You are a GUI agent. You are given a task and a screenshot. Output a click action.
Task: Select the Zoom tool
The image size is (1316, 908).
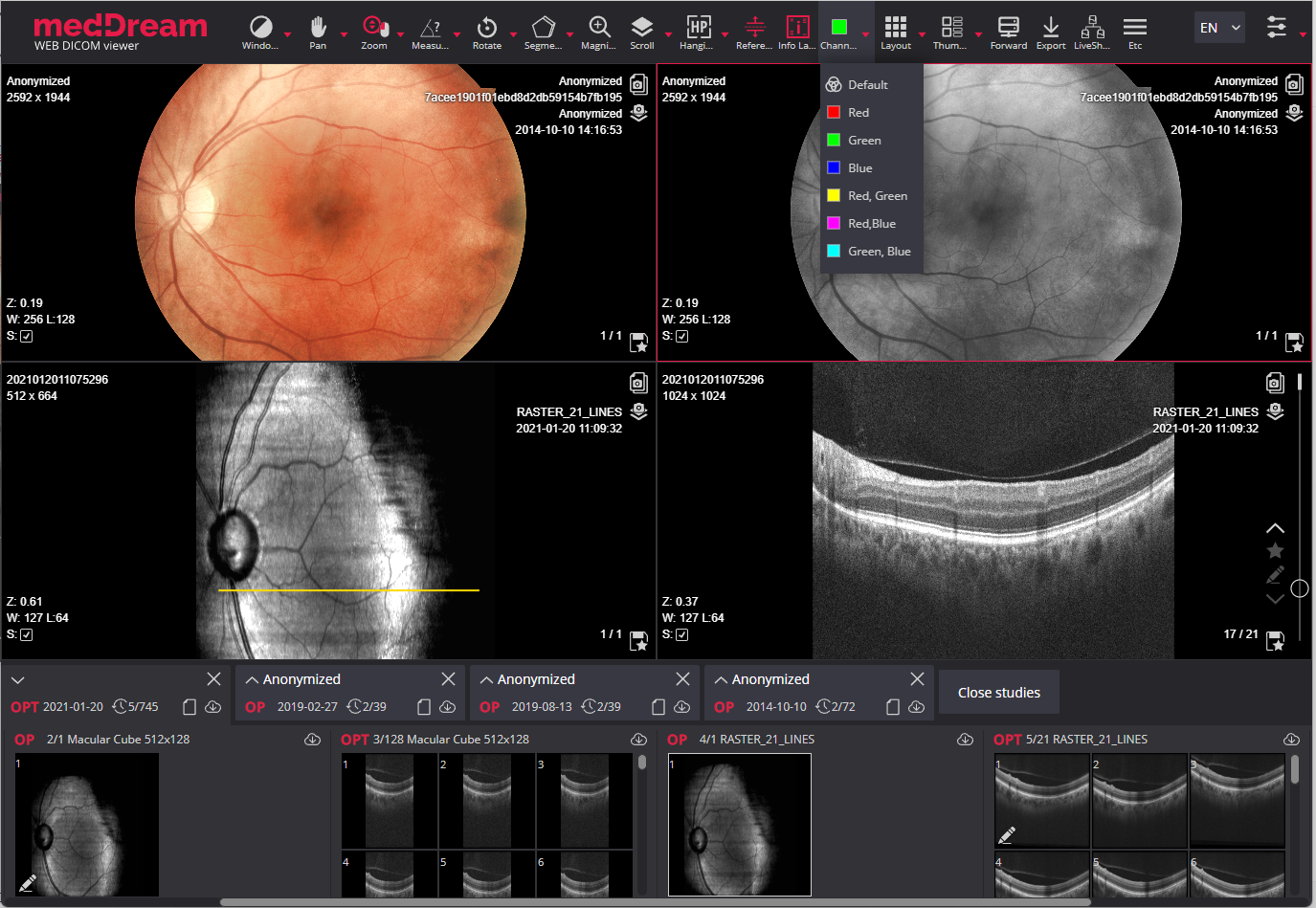374,32
